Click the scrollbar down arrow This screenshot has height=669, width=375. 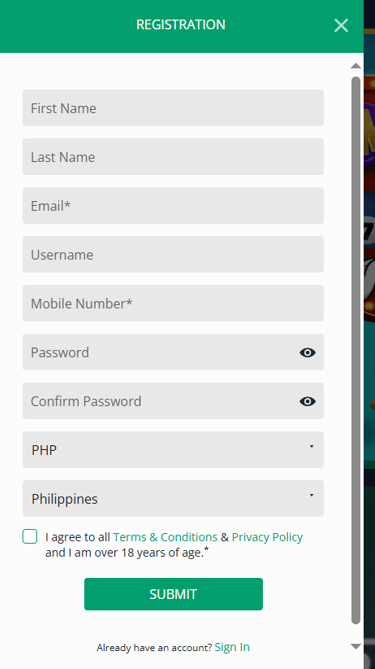pyautogui.click(x=356, y=646)
